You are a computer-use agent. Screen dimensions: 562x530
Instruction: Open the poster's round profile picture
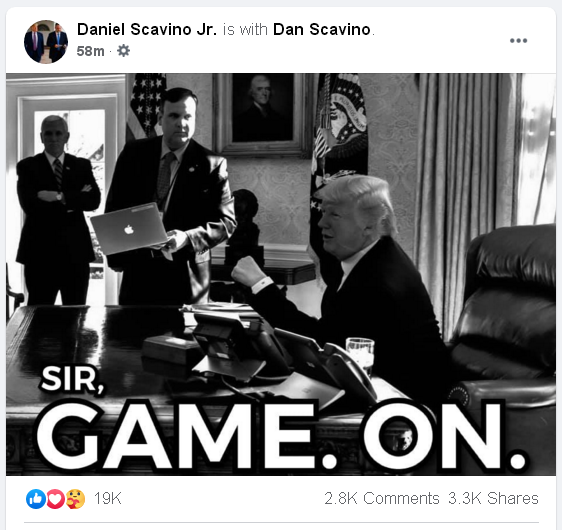click(x=46, y=42)
